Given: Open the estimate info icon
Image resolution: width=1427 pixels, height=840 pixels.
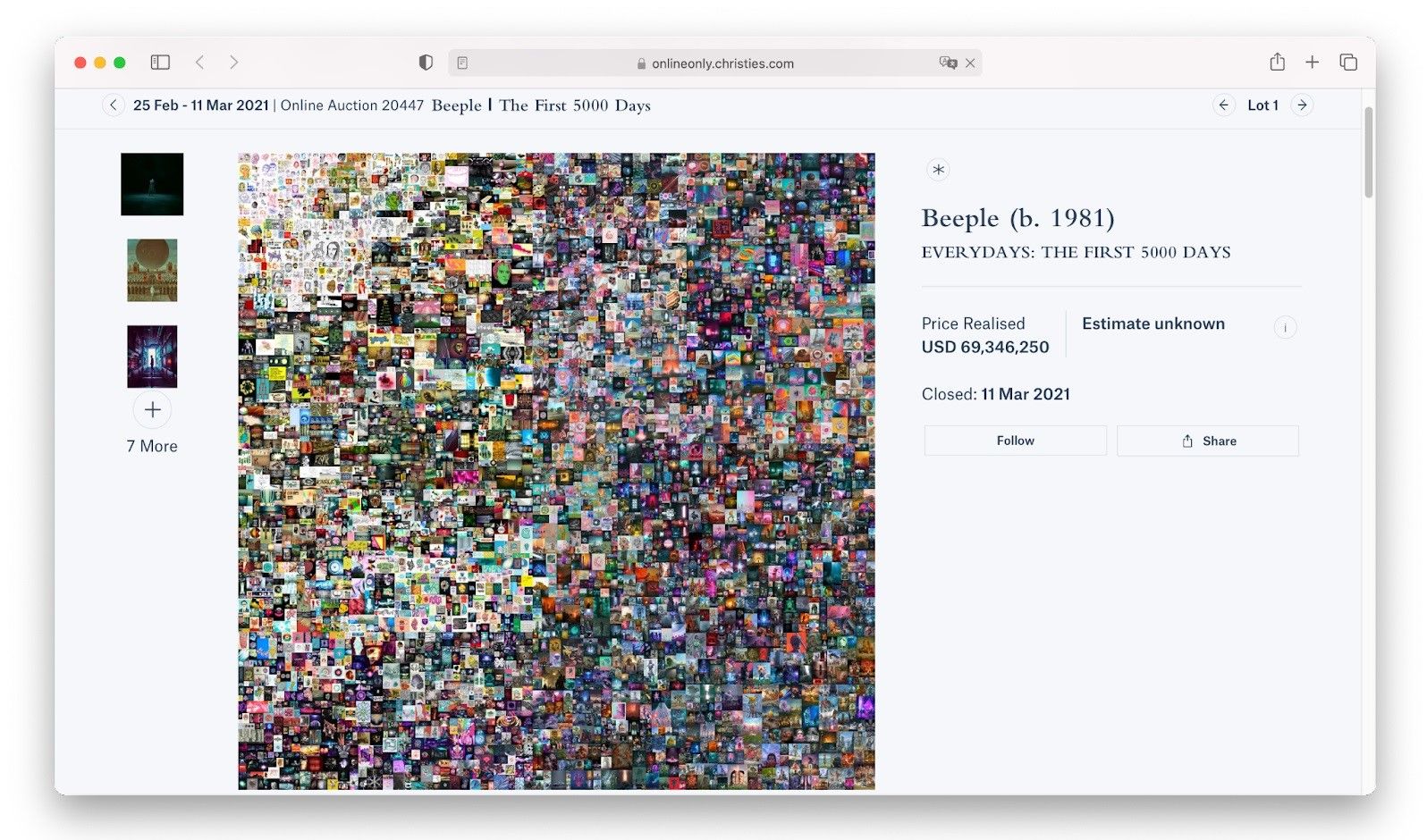Looking at the screenshot, I should point(1285,327).
